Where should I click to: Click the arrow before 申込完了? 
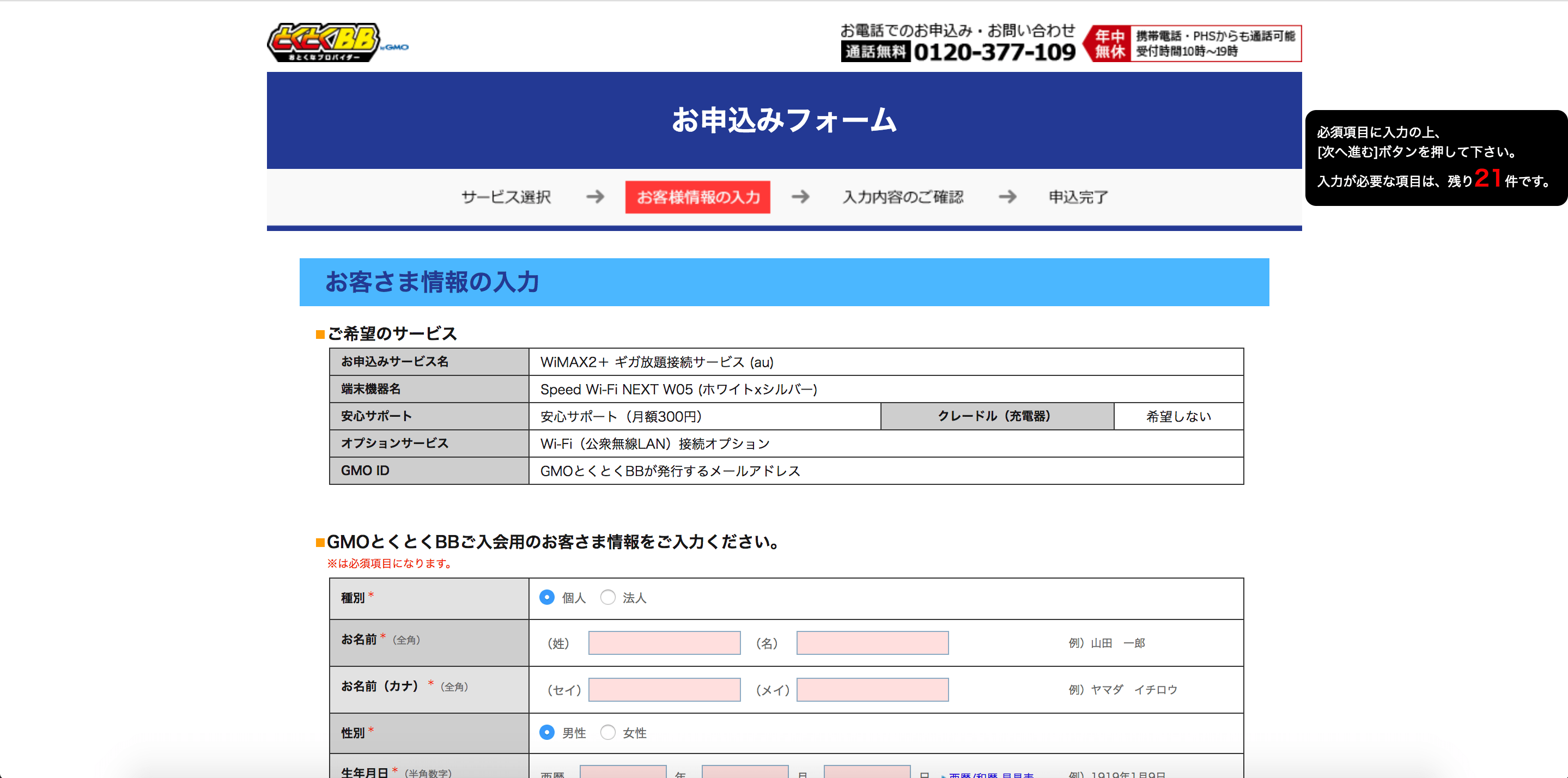coord(1007,197)
